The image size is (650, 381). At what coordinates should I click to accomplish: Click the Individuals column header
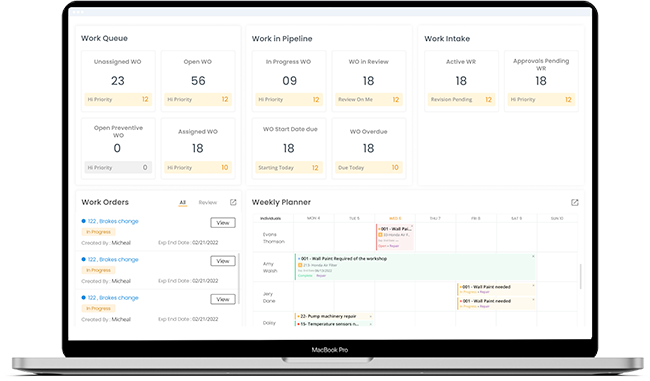[x=270, y=218]
